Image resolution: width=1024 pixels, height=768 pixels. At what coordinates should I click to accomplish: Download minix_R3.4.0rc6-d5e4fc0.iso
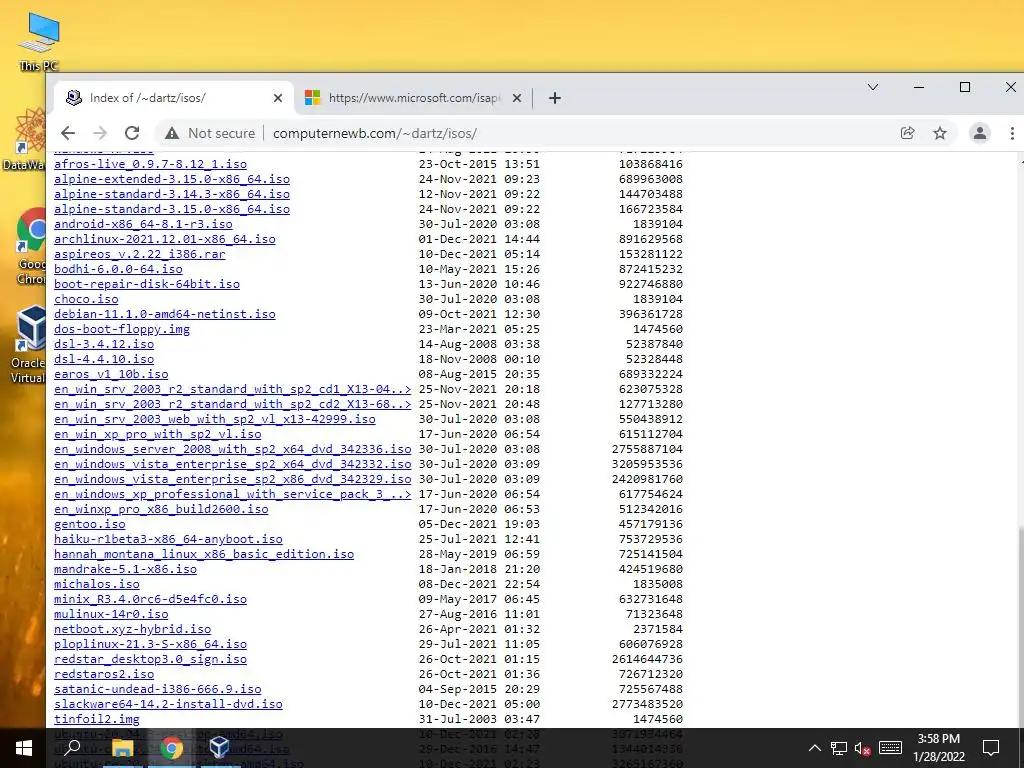pyautogui.click(x=150, y=600)
